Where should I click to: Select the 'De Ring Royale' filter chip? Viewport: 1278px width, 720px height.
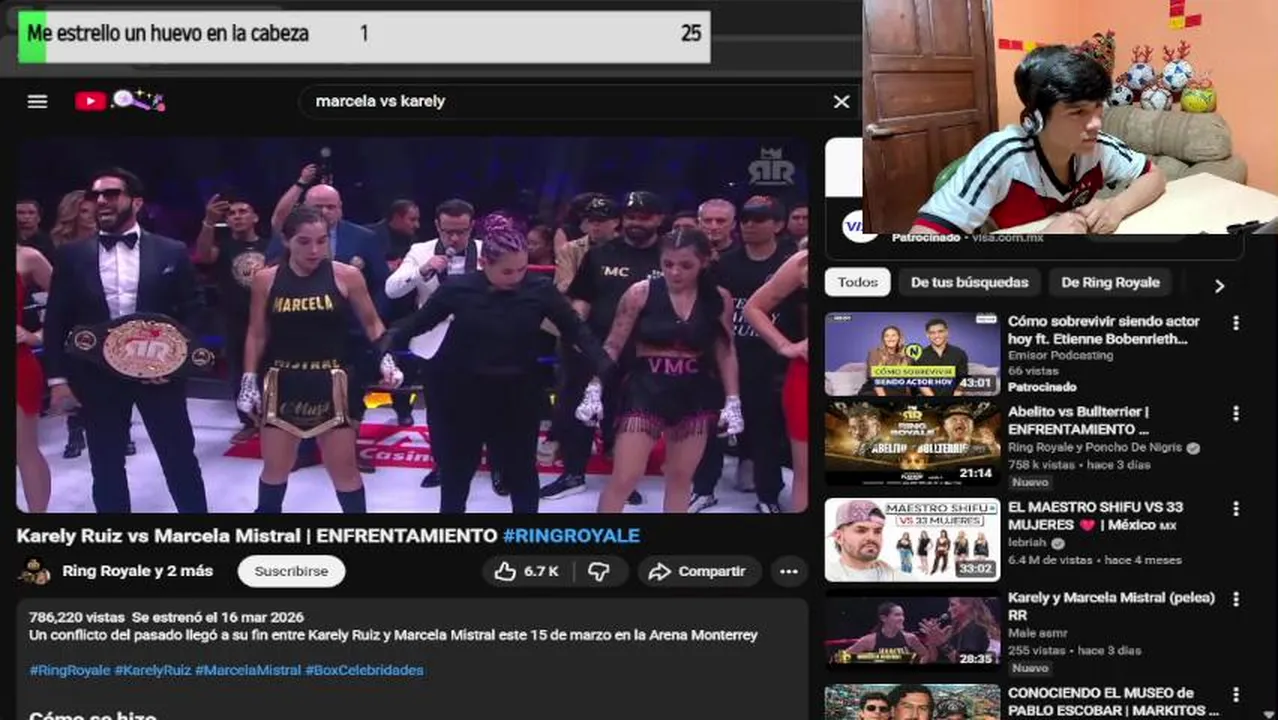[x=1110, y=282]
